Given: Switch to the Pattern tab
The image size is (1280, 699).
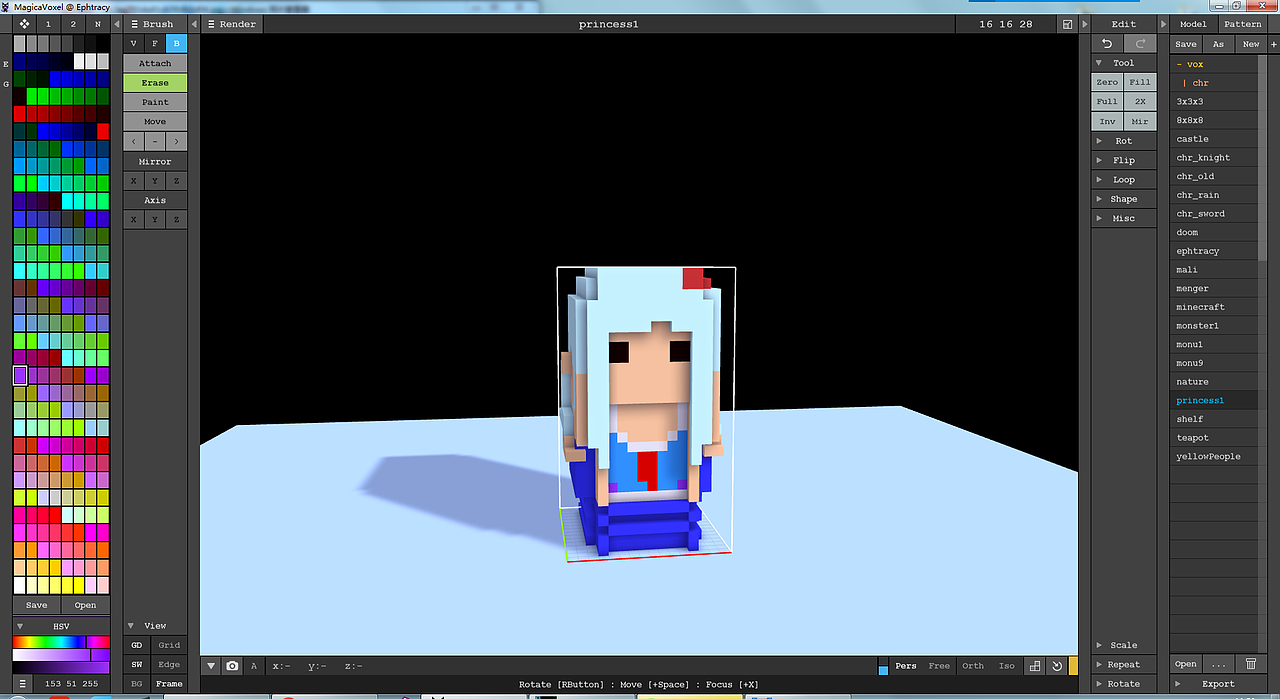Looking at the screenshot, I should pos(1243,23).
